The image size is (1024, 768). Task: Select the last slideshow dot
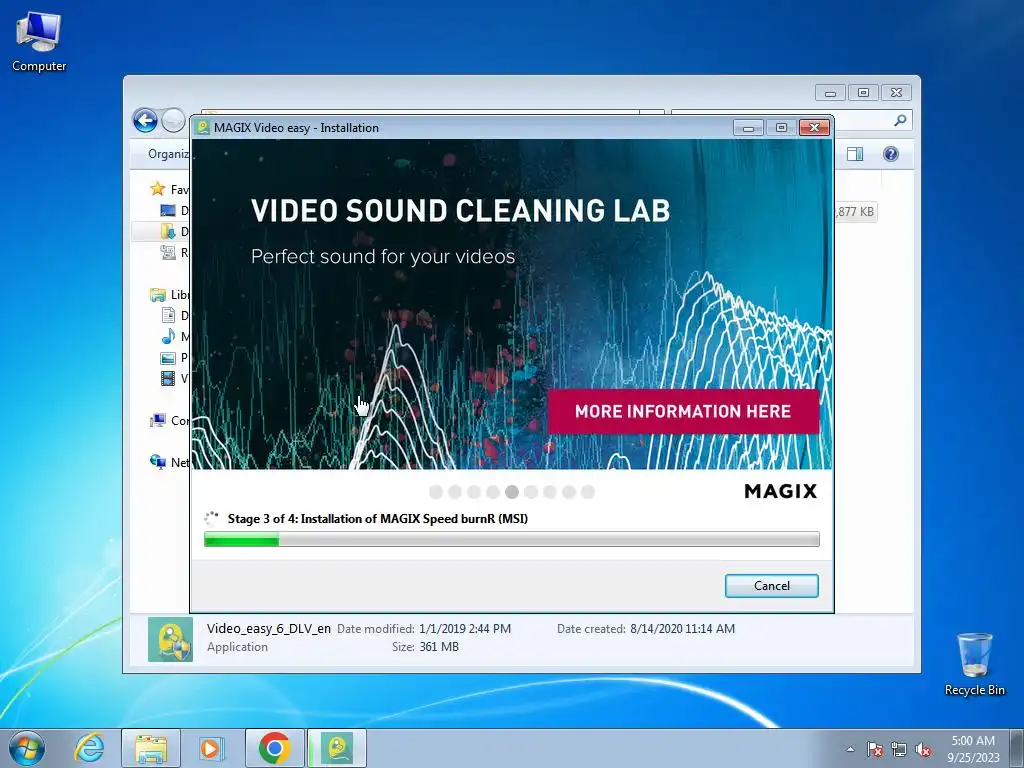(x=588, y=492)
